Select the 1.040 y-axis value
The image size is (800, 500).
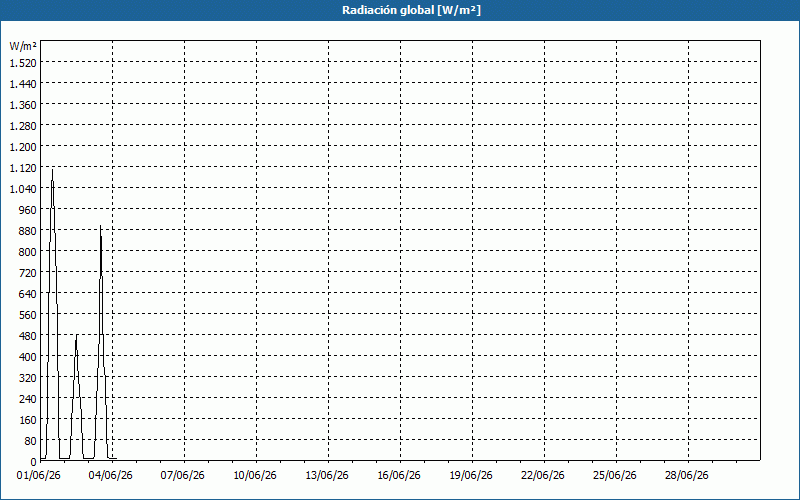(23, 189)
